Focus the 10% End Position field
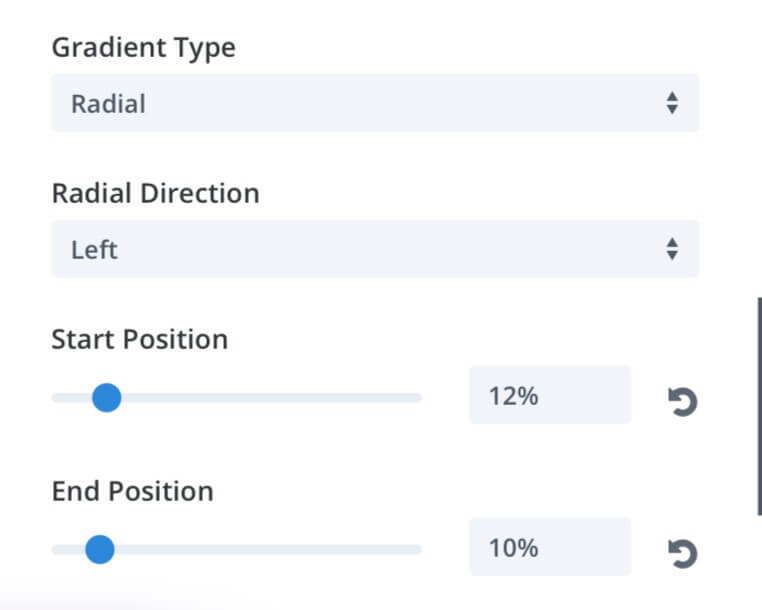 tap(550, 547)
